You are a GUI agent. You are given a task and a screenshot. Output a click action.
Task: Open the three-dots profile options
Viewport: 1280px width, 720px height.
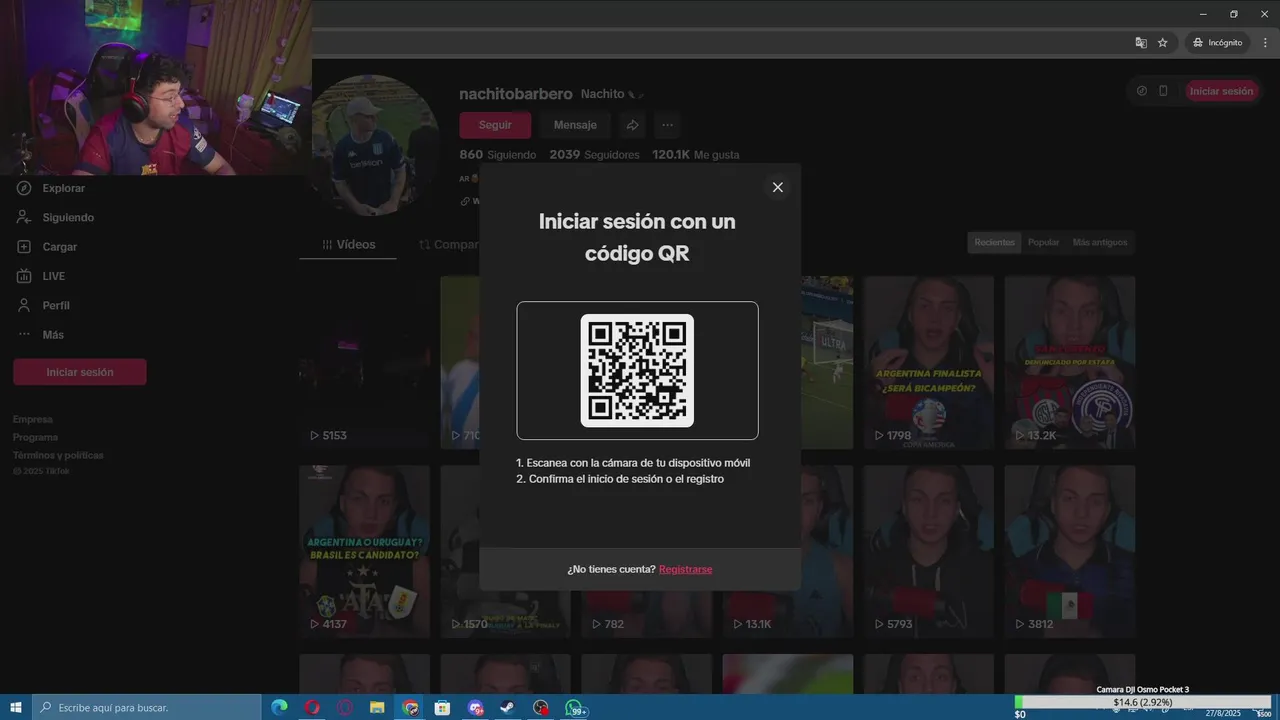pos(667,125)
